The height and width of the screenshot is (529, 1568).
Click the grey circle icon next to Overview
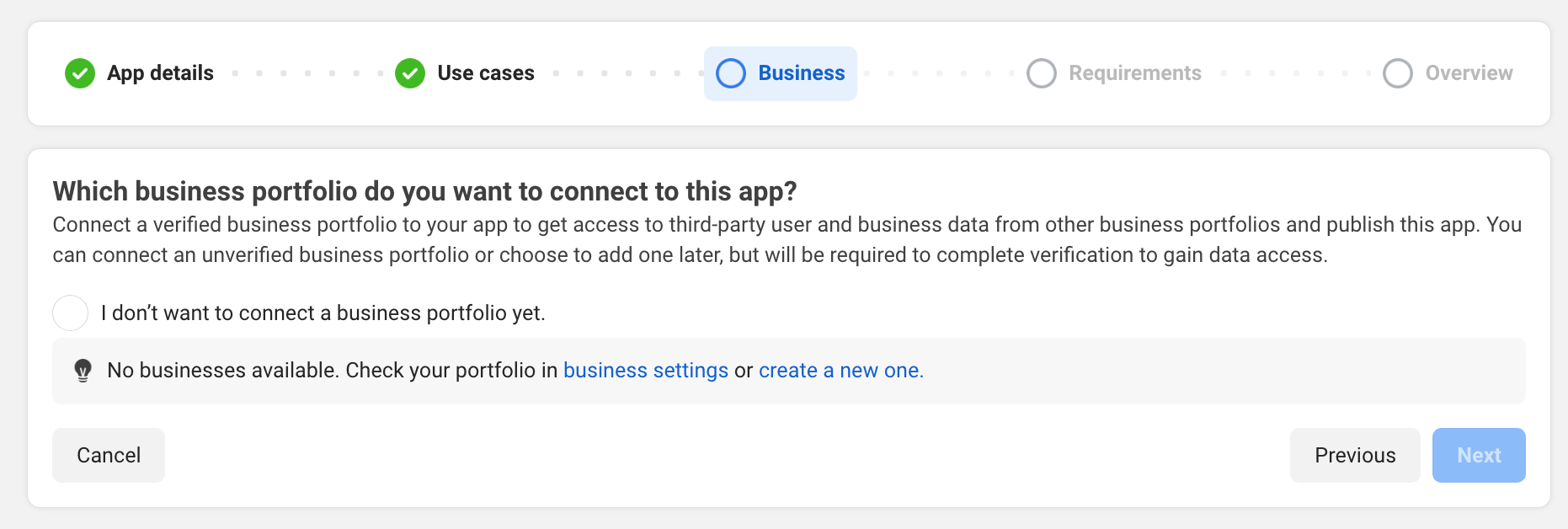point(1398,73)
